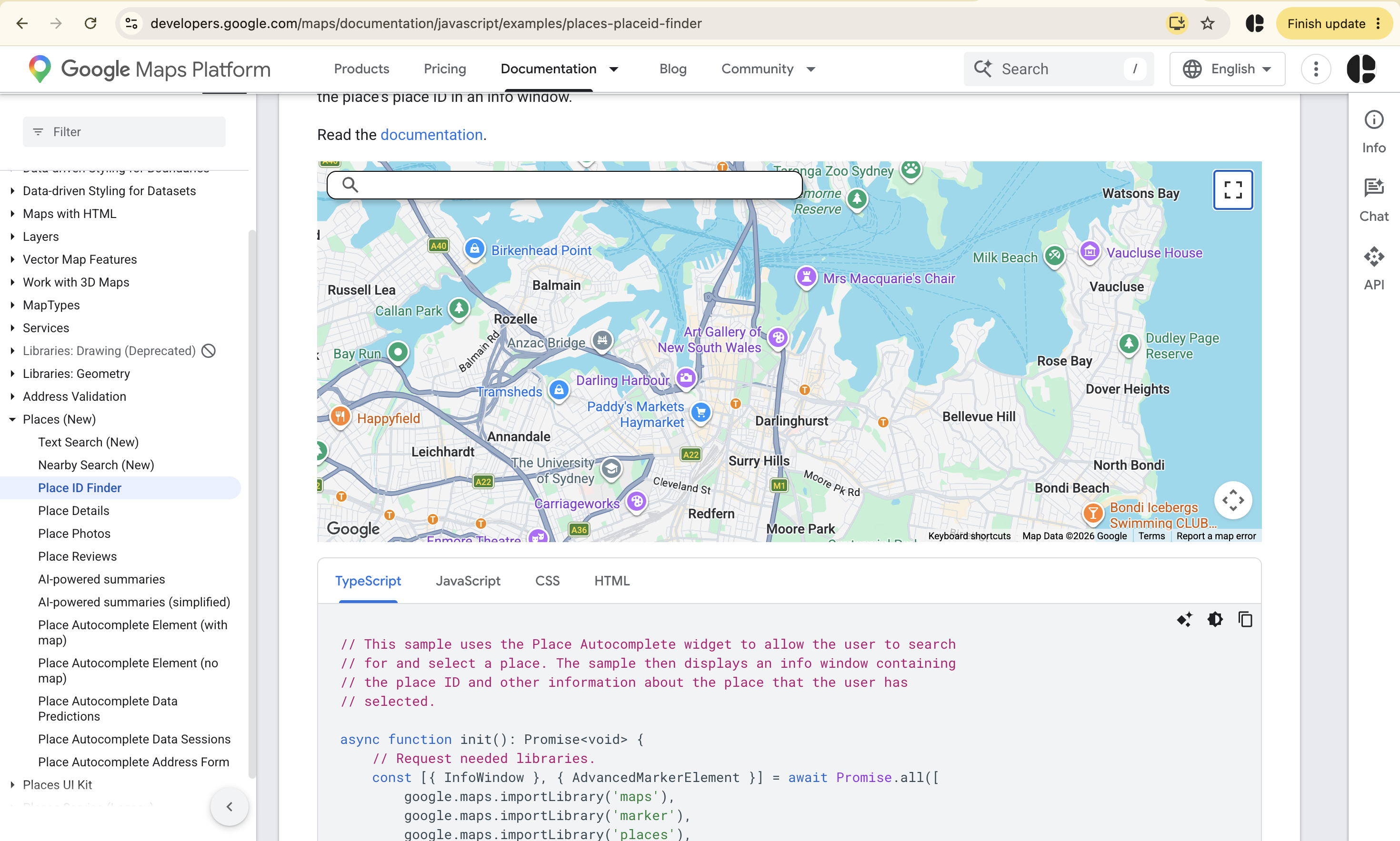Screen dimensions: 1400x841
Task: Click the Google Maps Platform logo
Action: pyautogui.click(x=149, y=69)
